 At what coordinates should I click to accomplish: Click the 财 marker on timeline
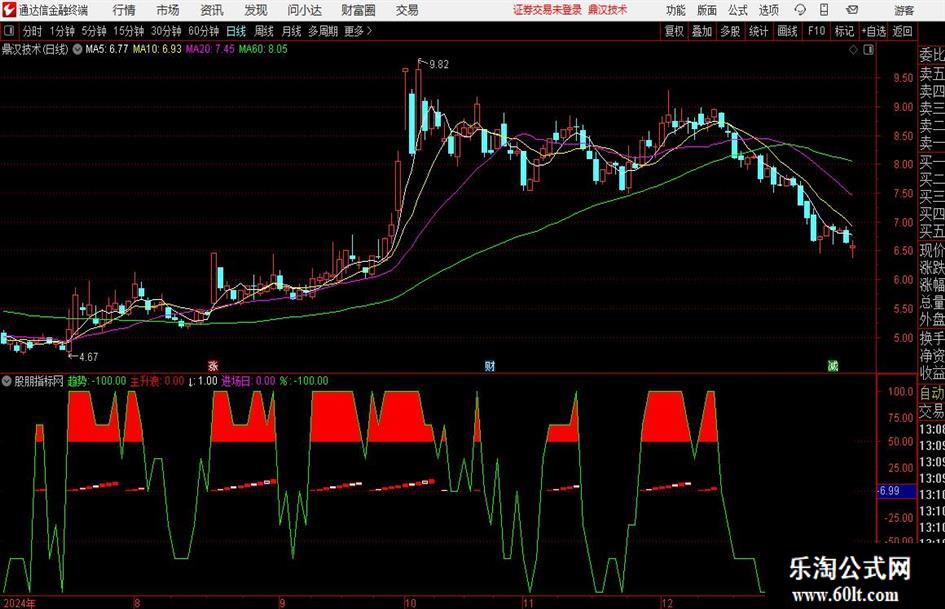[x=490, y=365]
